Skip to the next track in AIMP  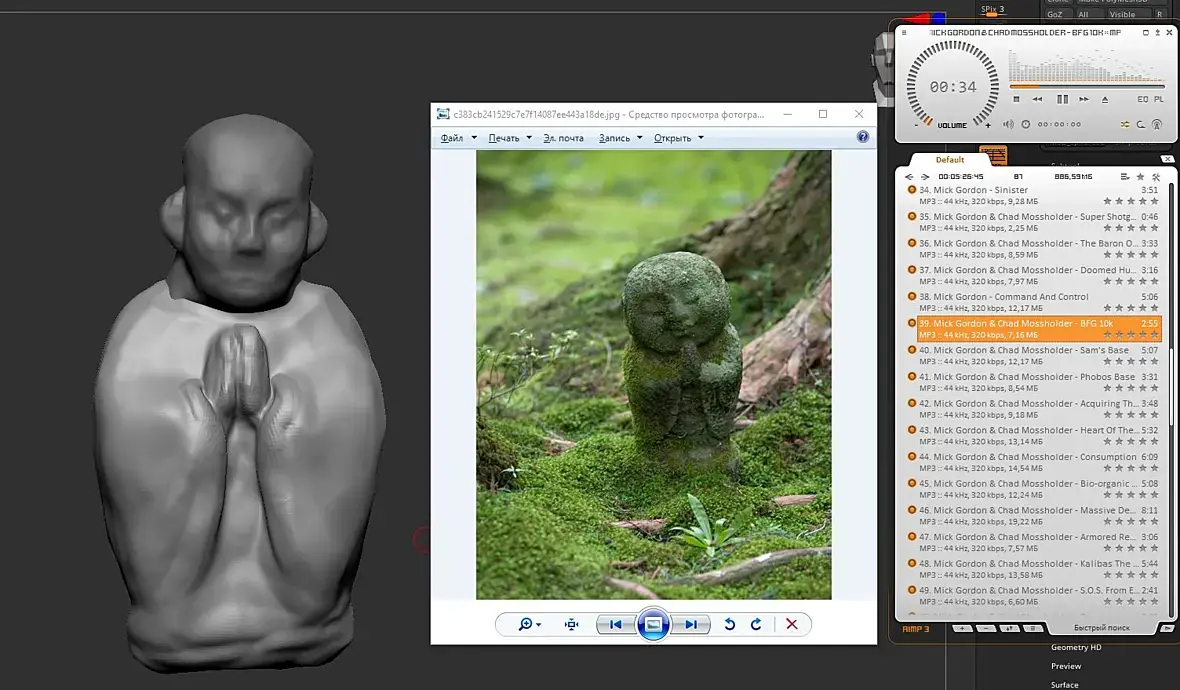point(1084,99)
